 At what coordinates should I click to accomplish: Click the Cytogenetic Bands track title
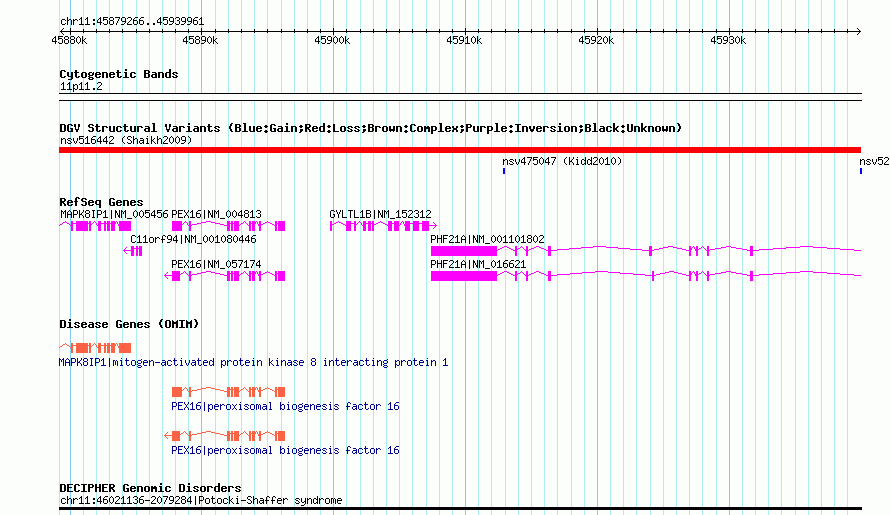point(119,74)
